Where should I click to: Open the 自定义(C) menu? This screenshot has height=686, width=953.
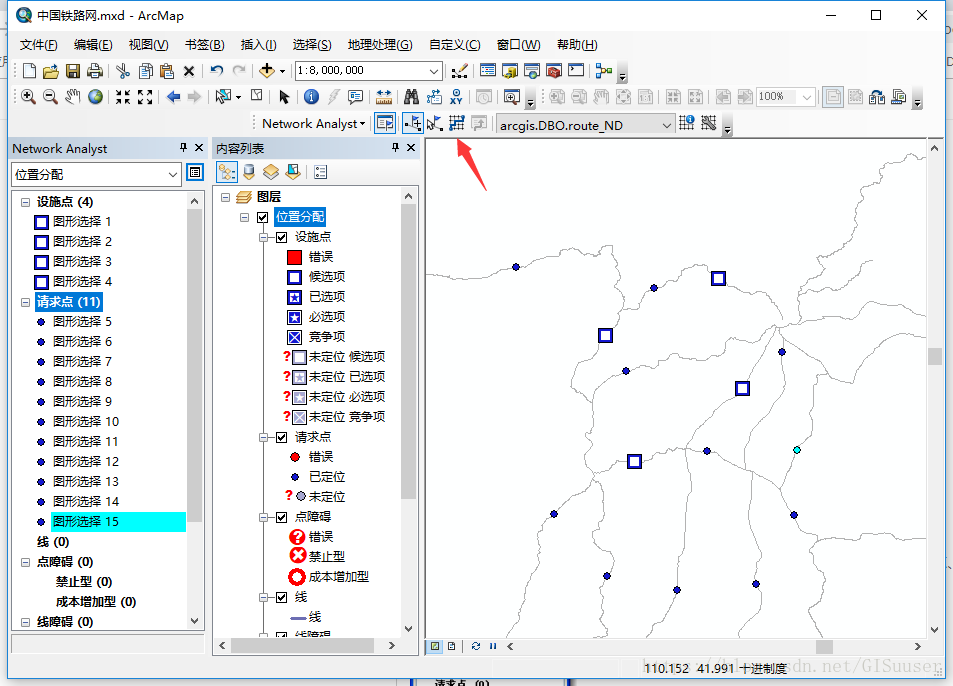click(455, 45)
